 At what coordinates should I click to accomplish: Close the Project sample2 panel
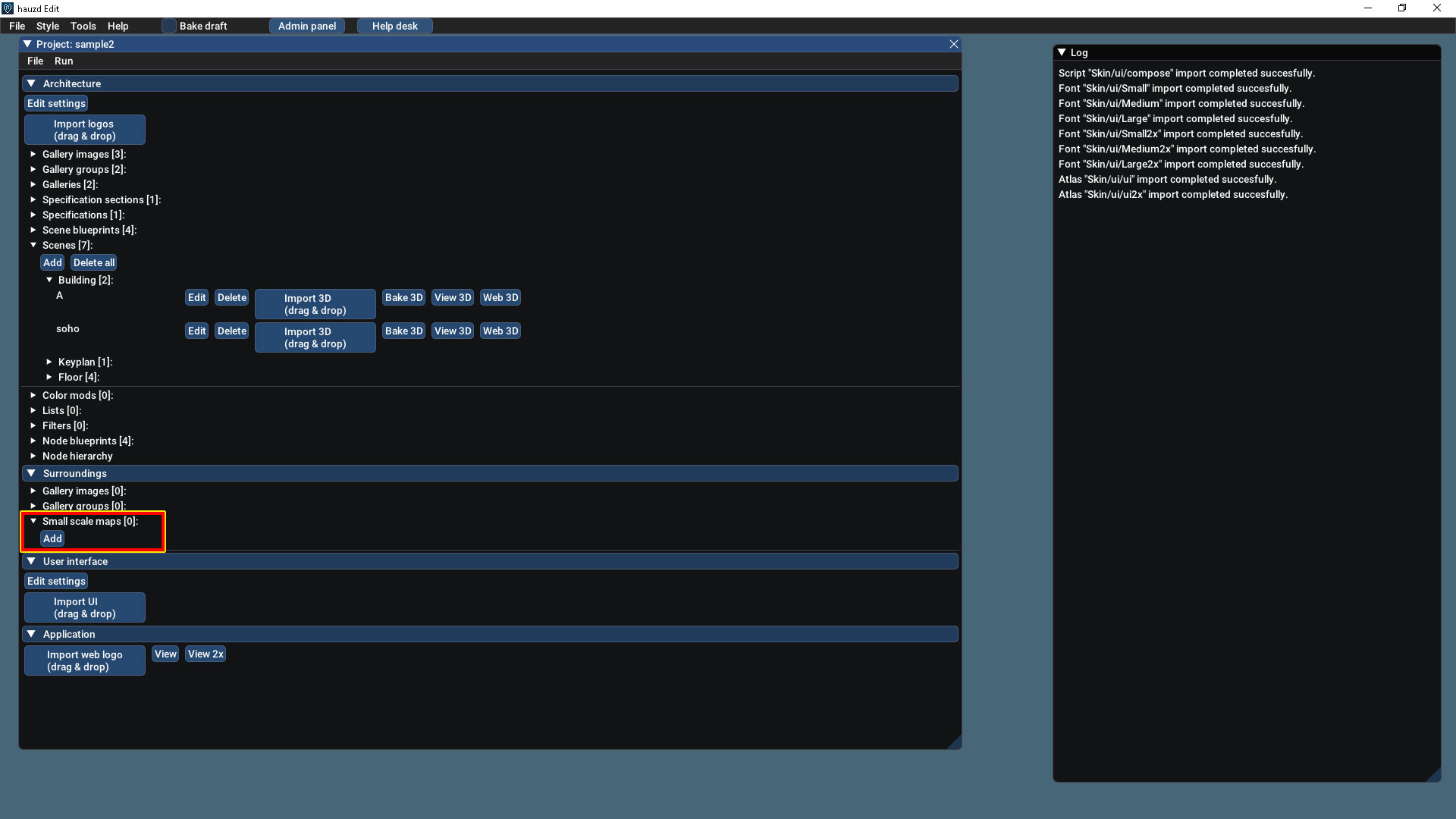(954, 44)
